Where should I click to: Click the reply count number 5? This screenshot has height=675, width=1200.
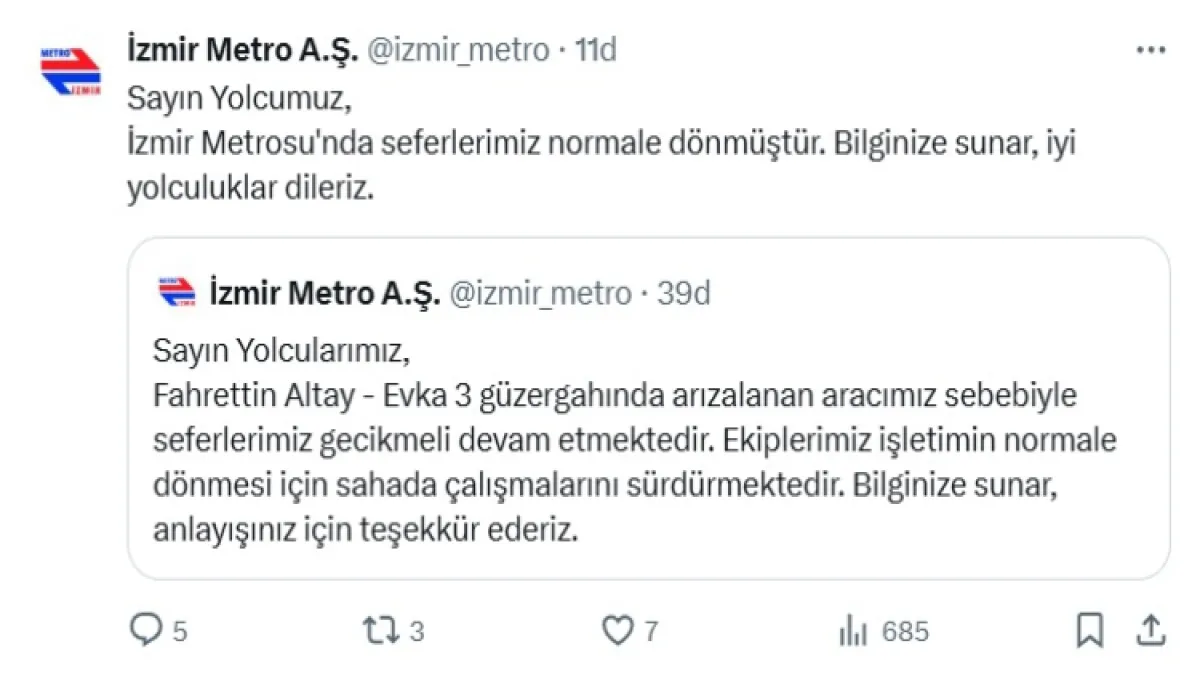pos(180,631)
